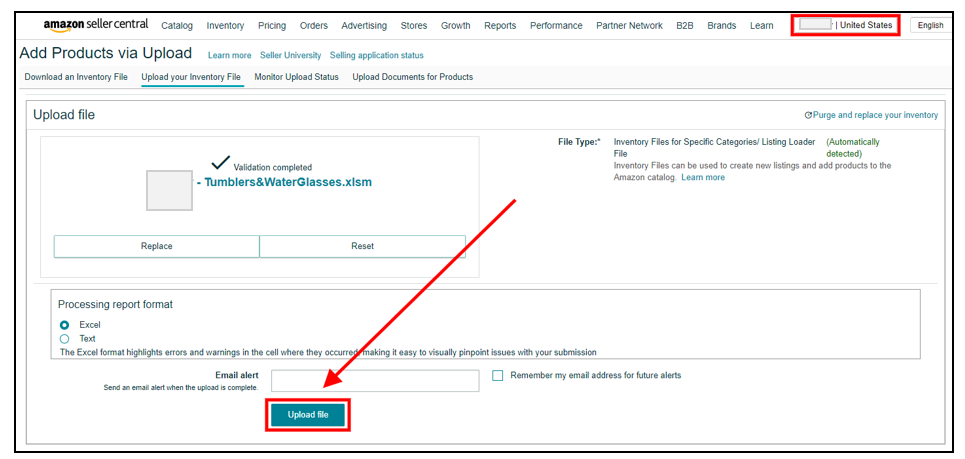Follow the Learn more link beside page title
965x459 pixels.
click(230, 55)
